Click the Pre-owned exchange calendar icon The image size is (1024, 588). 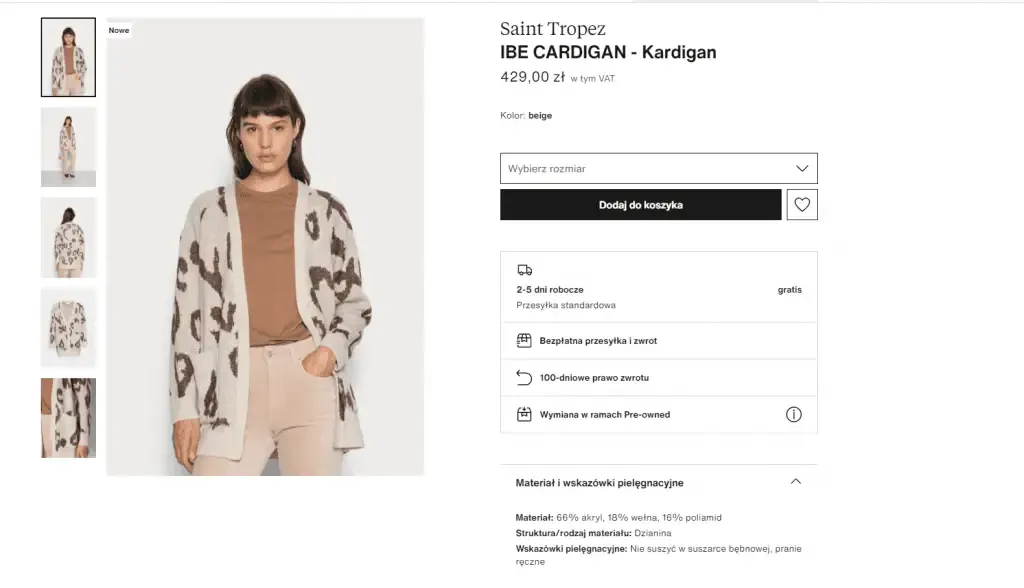pos(524,414)
